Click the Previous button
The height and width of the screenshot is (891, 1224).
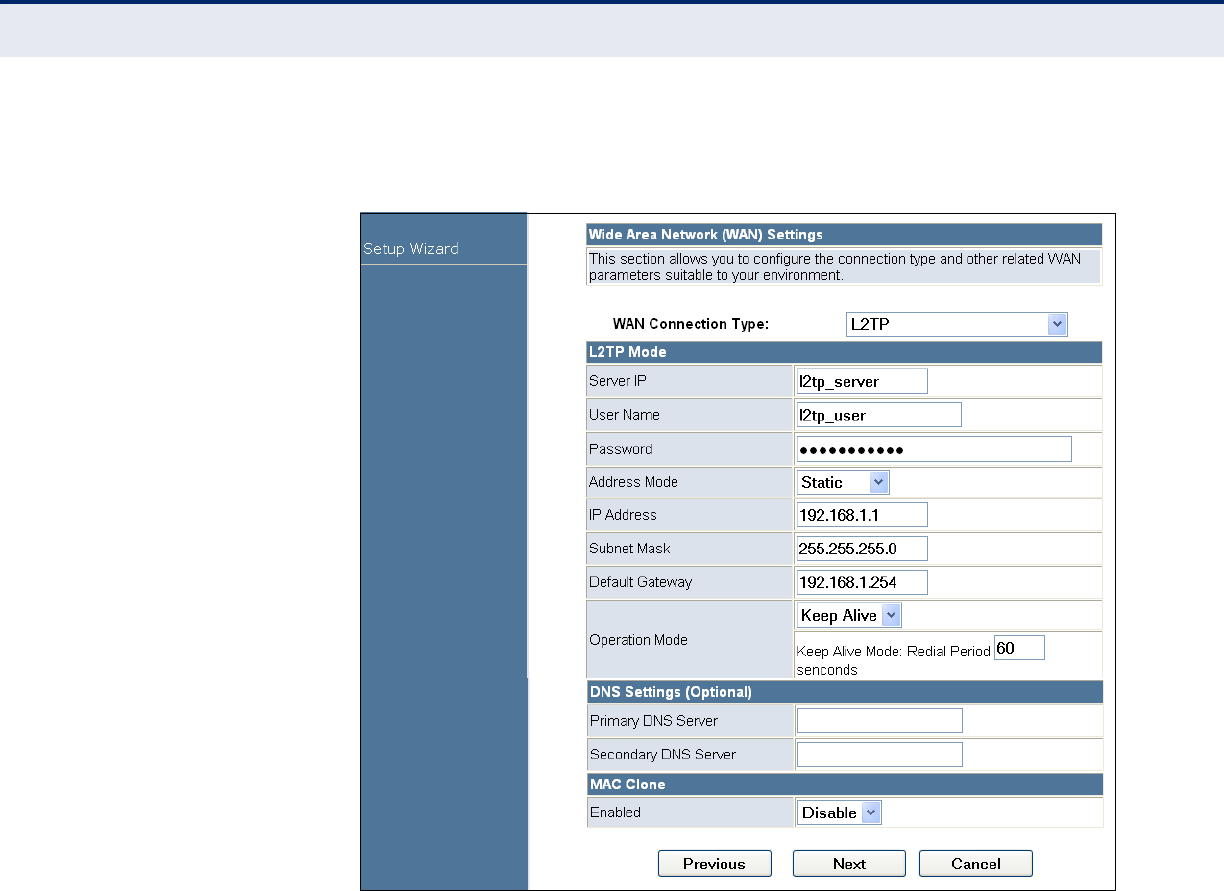point(714,864)
